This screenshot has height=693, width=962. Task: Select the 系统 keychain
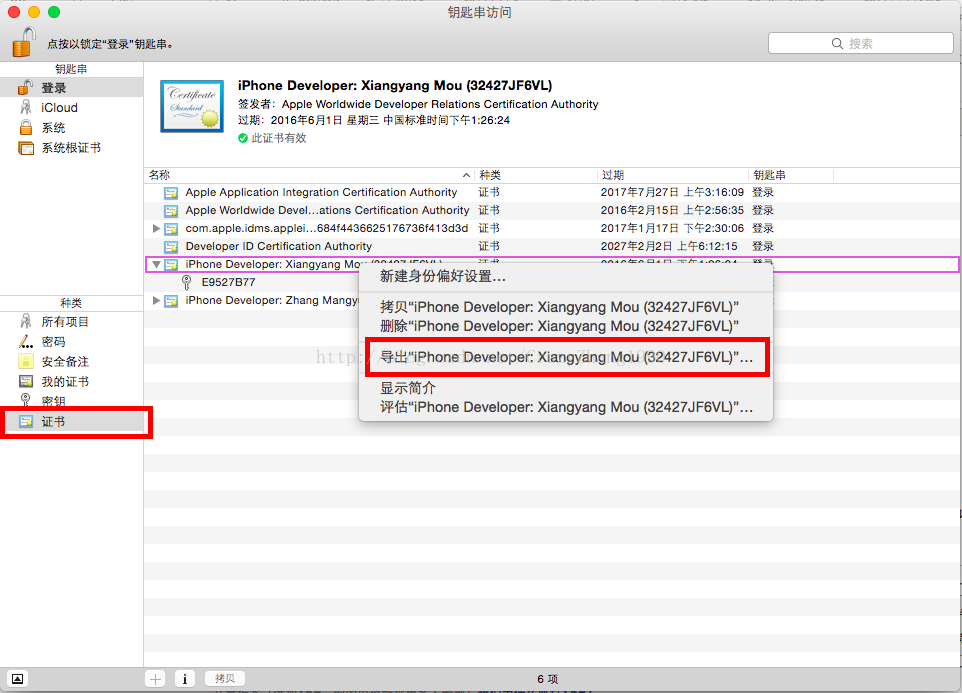point(72,128)
